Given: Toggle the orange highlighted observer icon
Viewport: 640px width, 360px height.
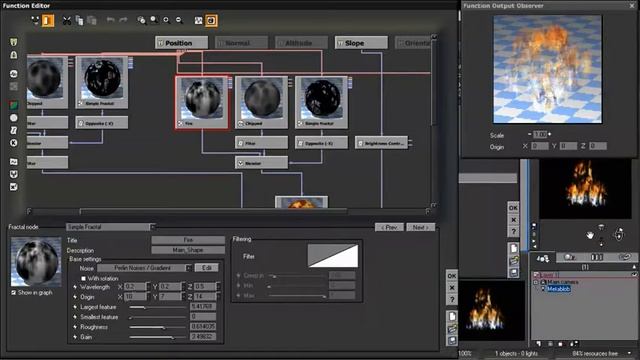Looking at the screenshot, I should (211, 20).
